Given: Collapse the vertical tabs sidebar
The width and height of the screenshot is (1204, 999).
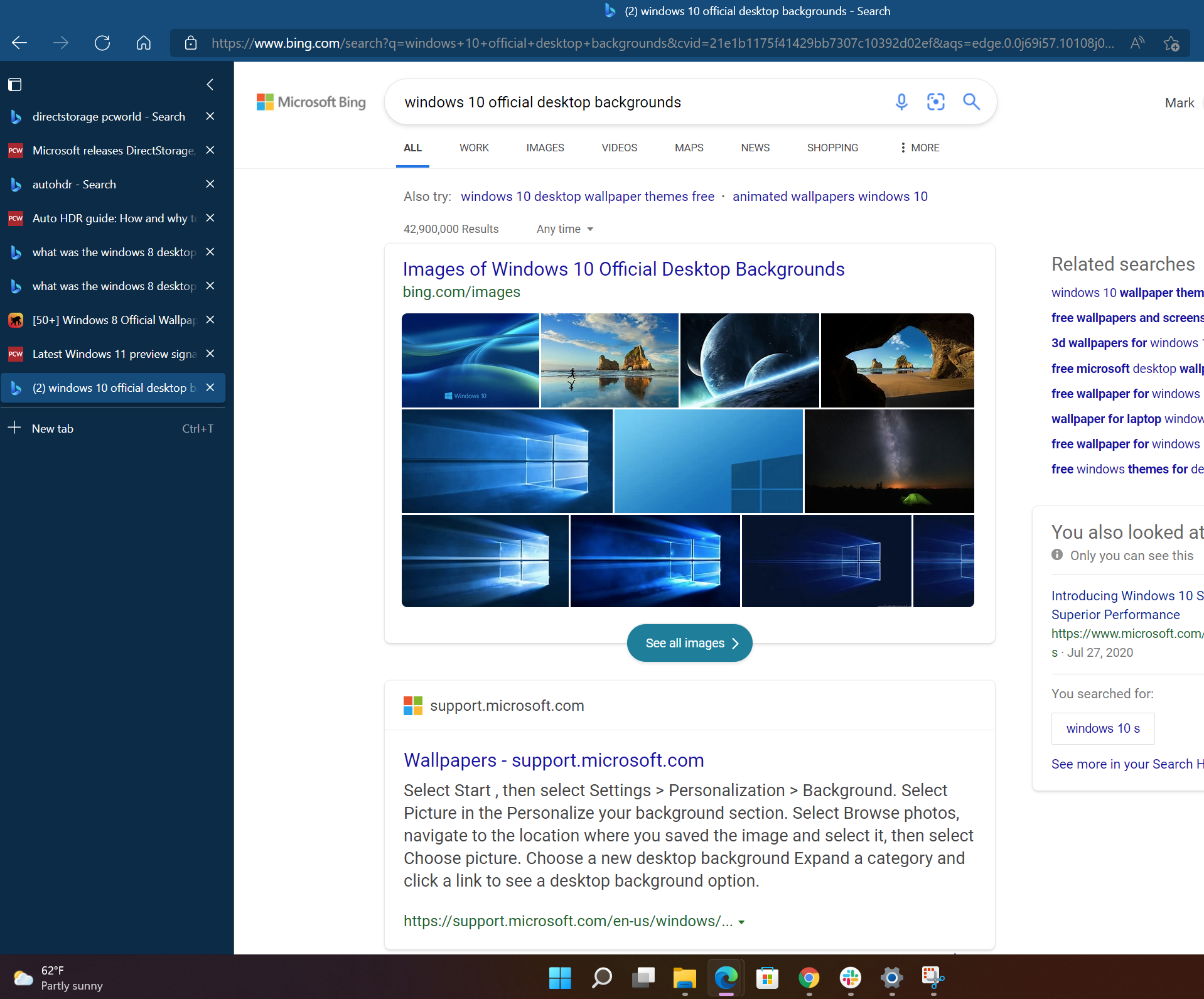Looking at the screenshot, I should [x=210, y=85].
